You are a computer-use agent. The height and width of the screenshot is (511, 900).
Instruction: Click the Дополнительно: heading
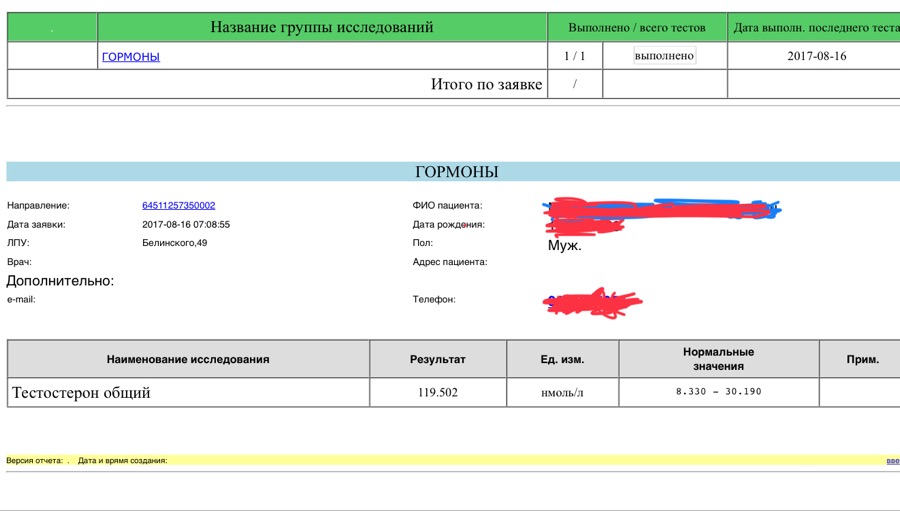(x=60, y=281)
